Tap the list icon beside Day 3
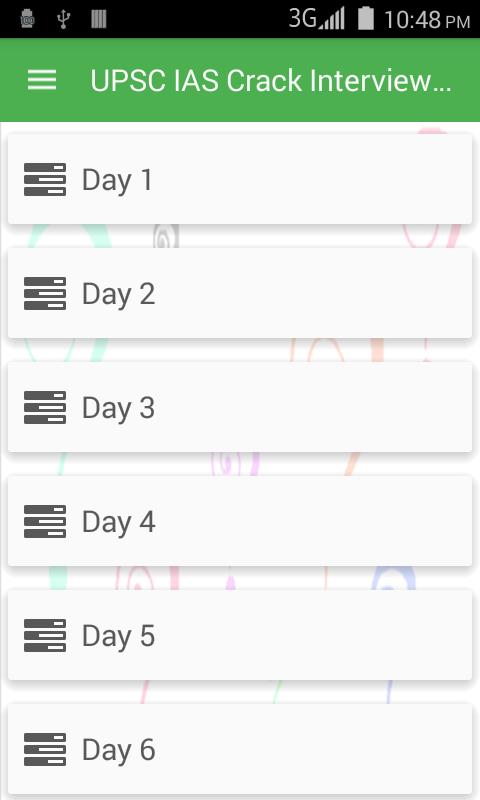Screen dimensions: 480x800 click(x=45, y=407)
